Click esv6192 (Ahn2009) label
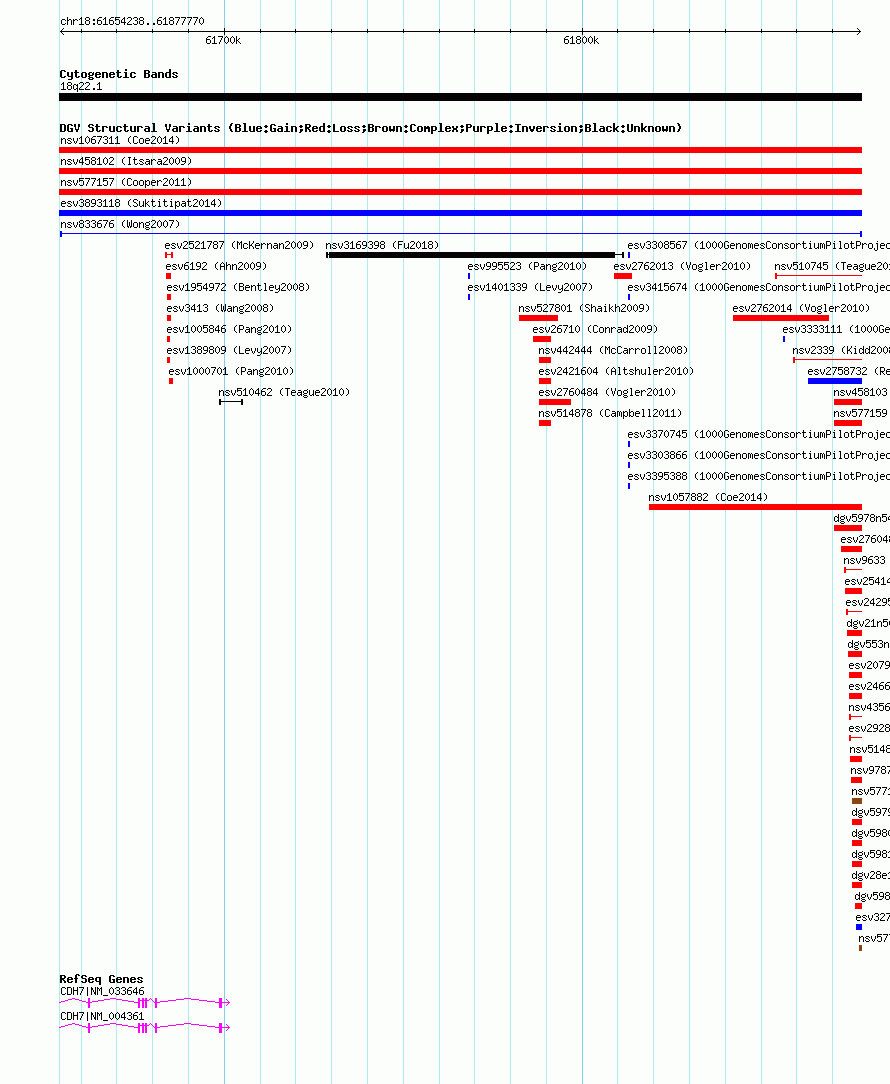The height and width of the screenshot is (1084, 890). (216, 266)
